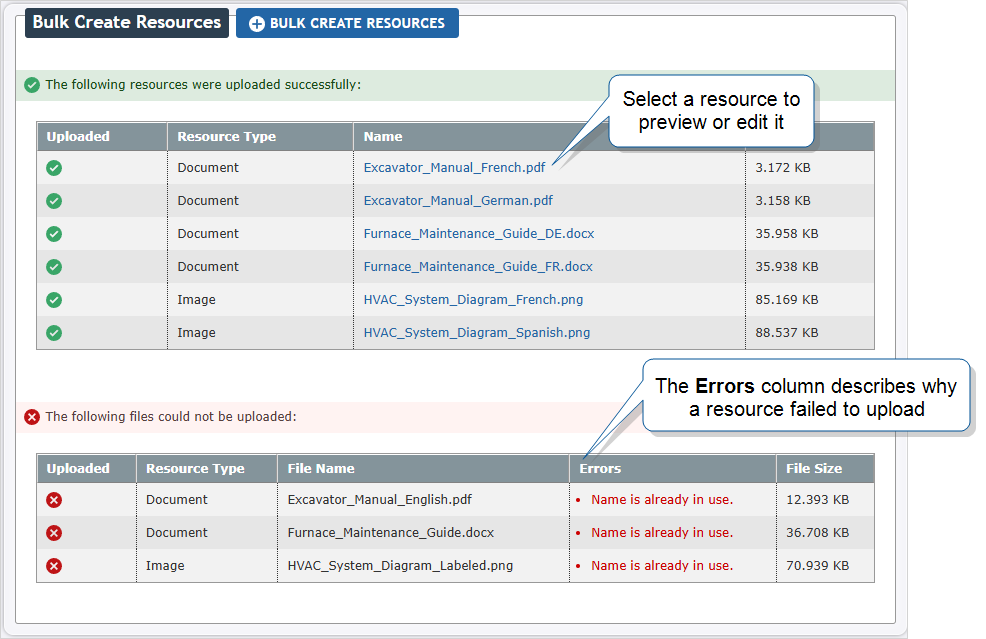Click error text for HVAC_System_Diagram_Labeled.png row
Image resolution: width=986 pixels, height=639 pixels.
pos(662,566)
